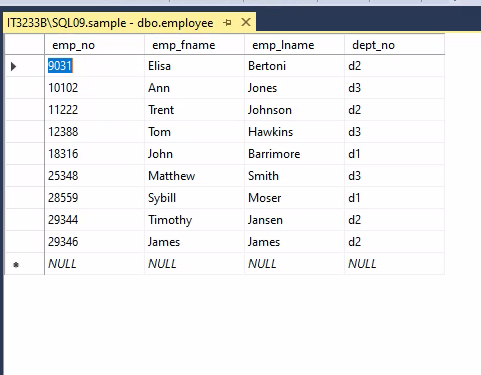The width and height of the screenshot is (481, 375).
Task: Click emp_no cell 9031
Action: pyautogui.click(x=95, y=66)
